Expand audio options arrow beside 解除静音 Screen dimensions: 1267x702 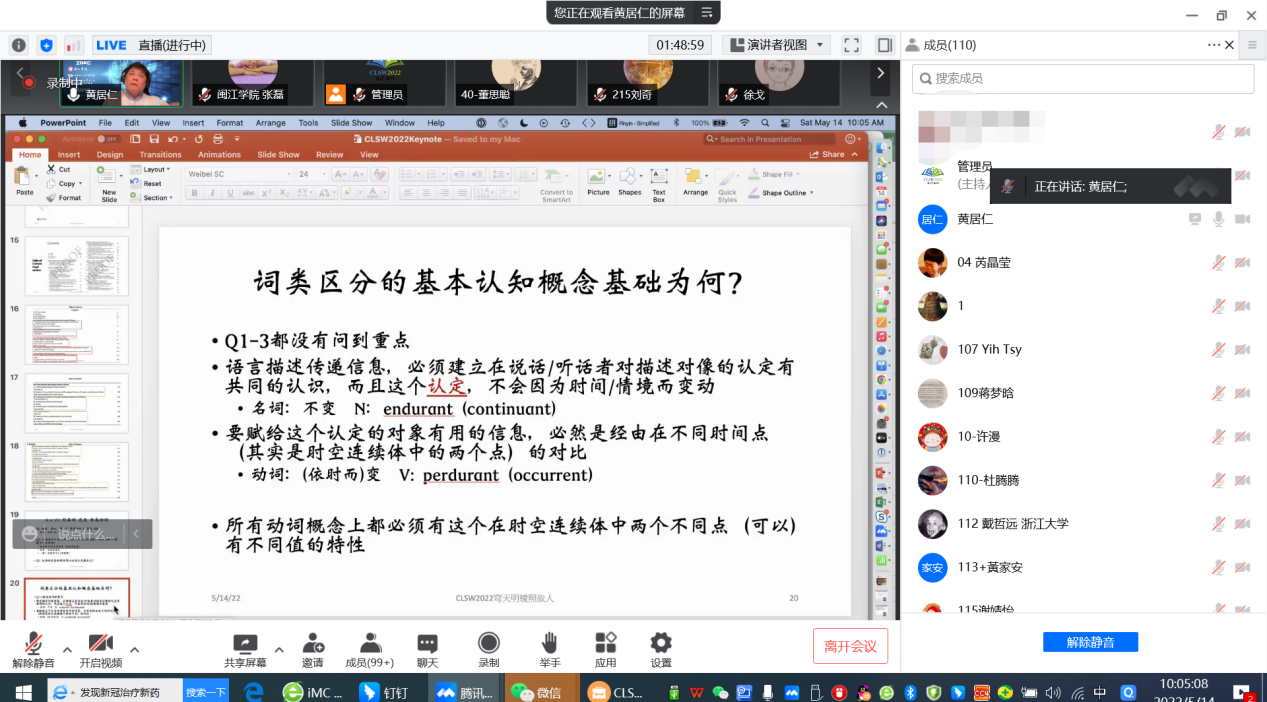[68, 649]
